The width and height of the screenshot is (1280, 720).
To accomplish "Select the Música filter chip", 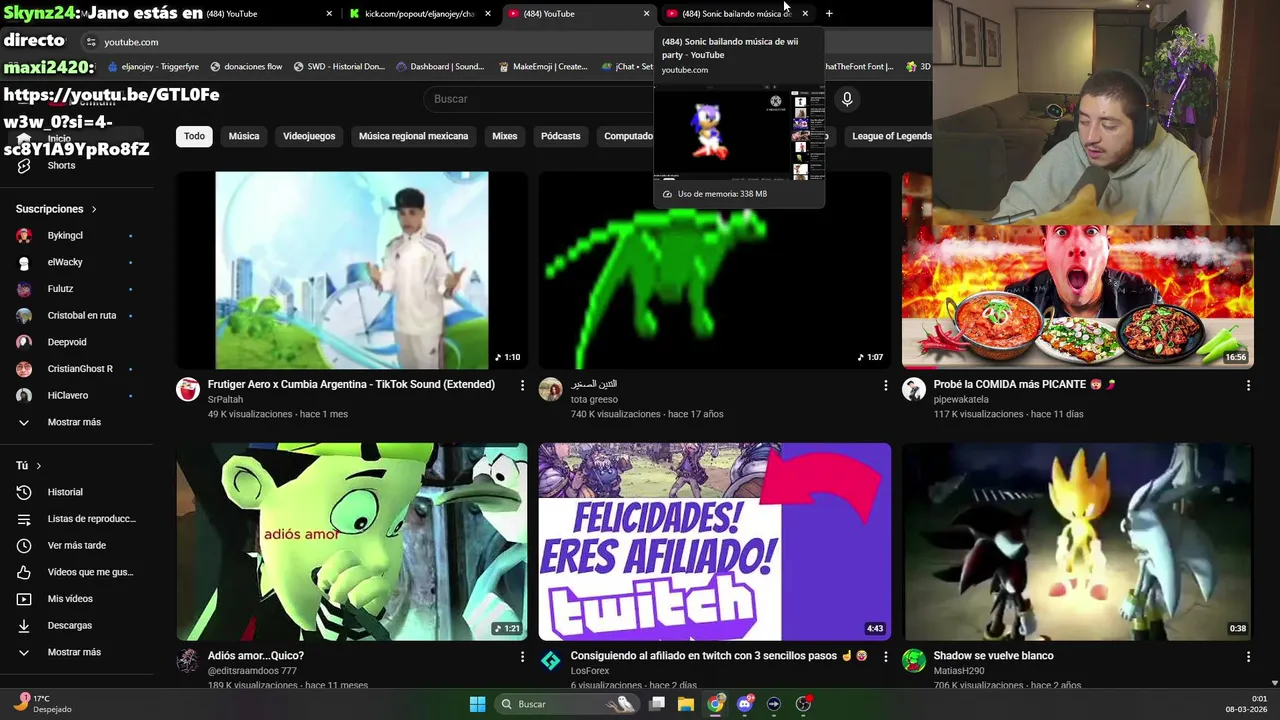I will [x=244, y=136].
